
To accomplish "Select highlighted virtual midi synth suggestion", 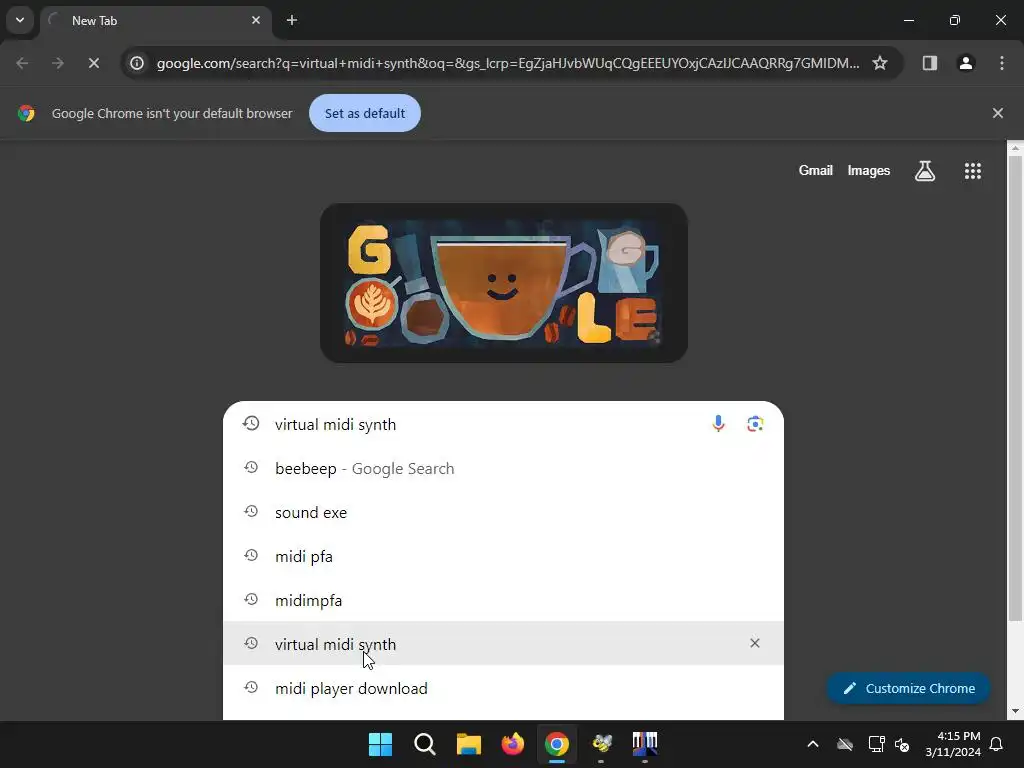I will [x=503, y=644].
